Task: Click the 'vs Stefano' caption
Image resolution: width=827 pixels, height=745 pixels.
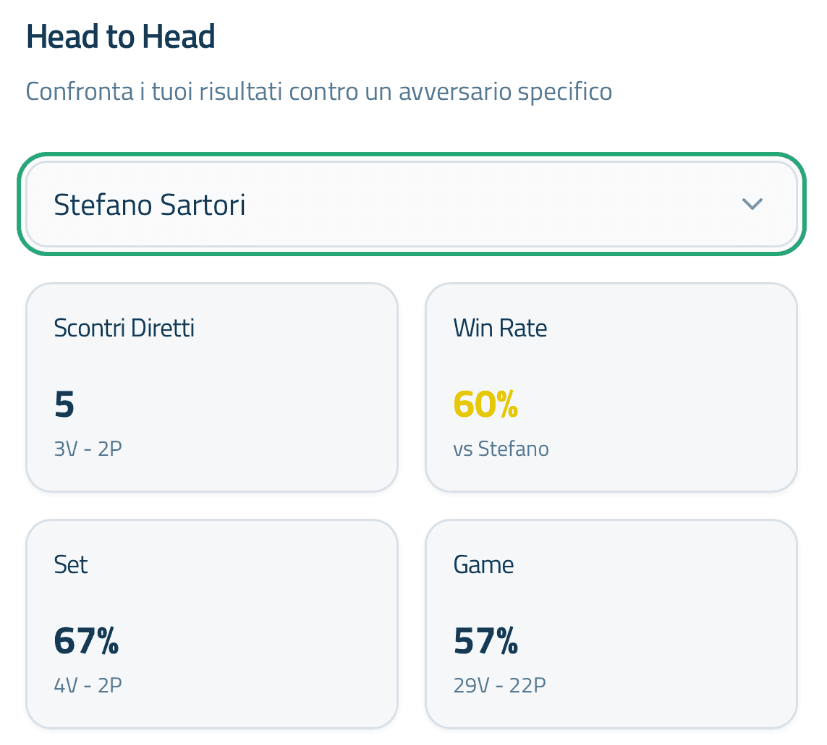Action: pyautogui.click(x=501, y=449)
